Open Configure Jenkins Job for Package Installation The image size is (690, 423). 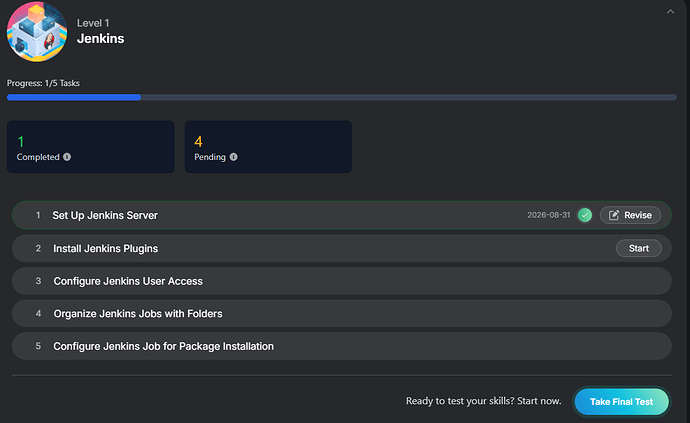(x=341, y=346)
